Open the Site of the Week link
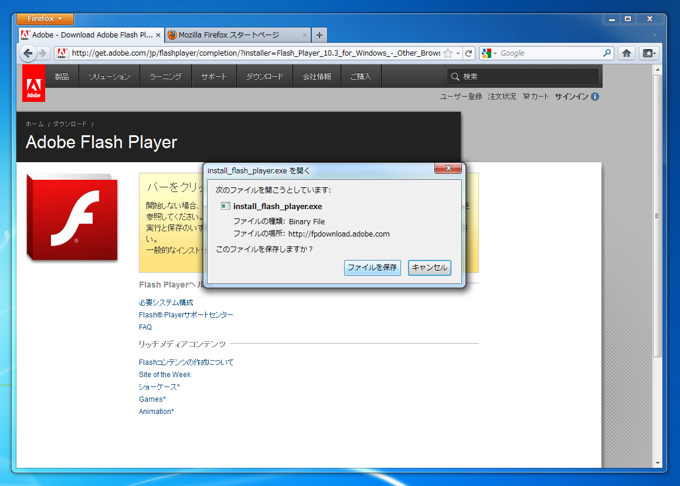This screenshot has width=680, height=486. pyautogui.click(x=165, y=375)
